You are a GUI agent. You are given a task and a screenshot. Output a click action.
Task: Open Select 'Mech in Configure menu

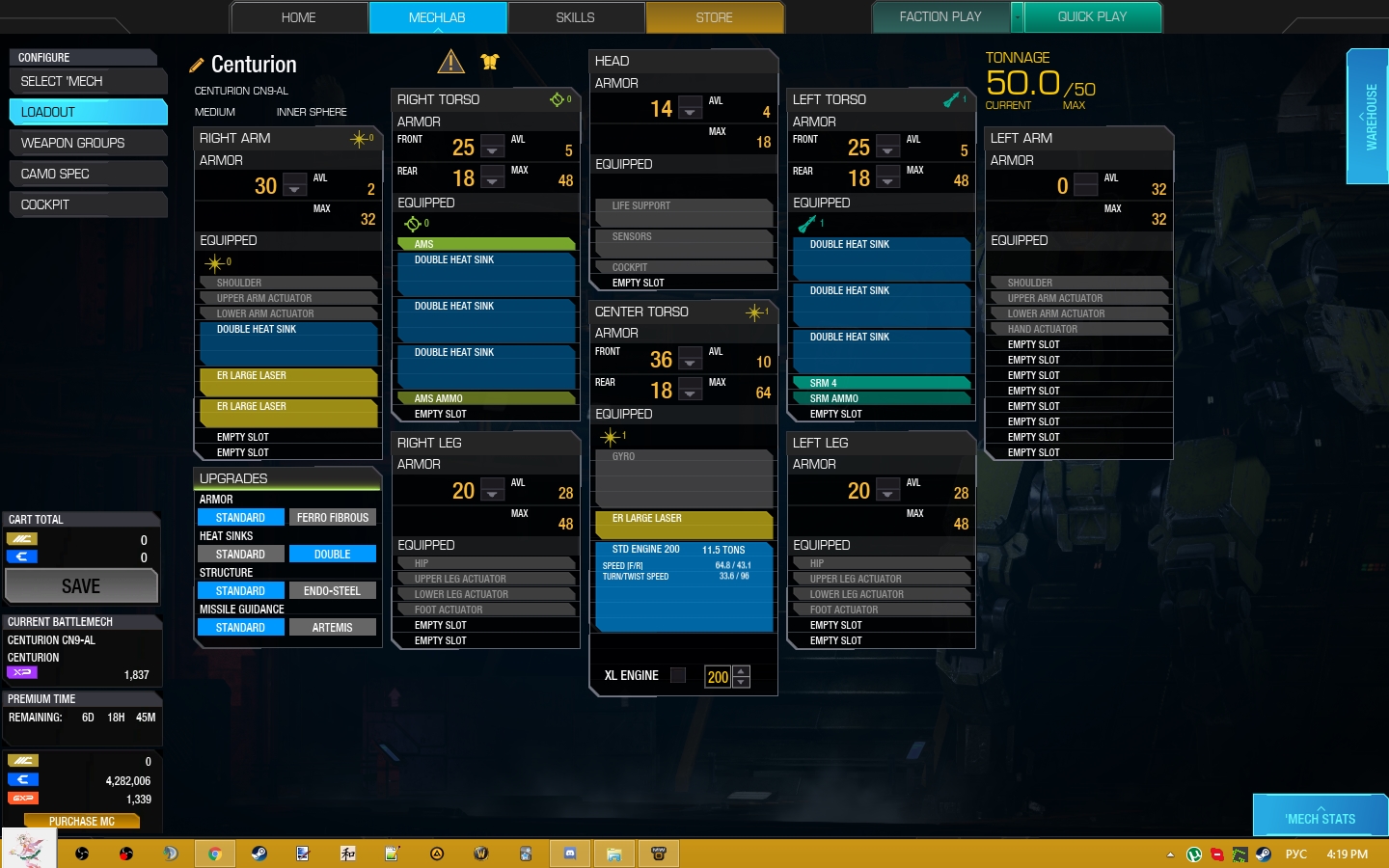tap(88, 81)
